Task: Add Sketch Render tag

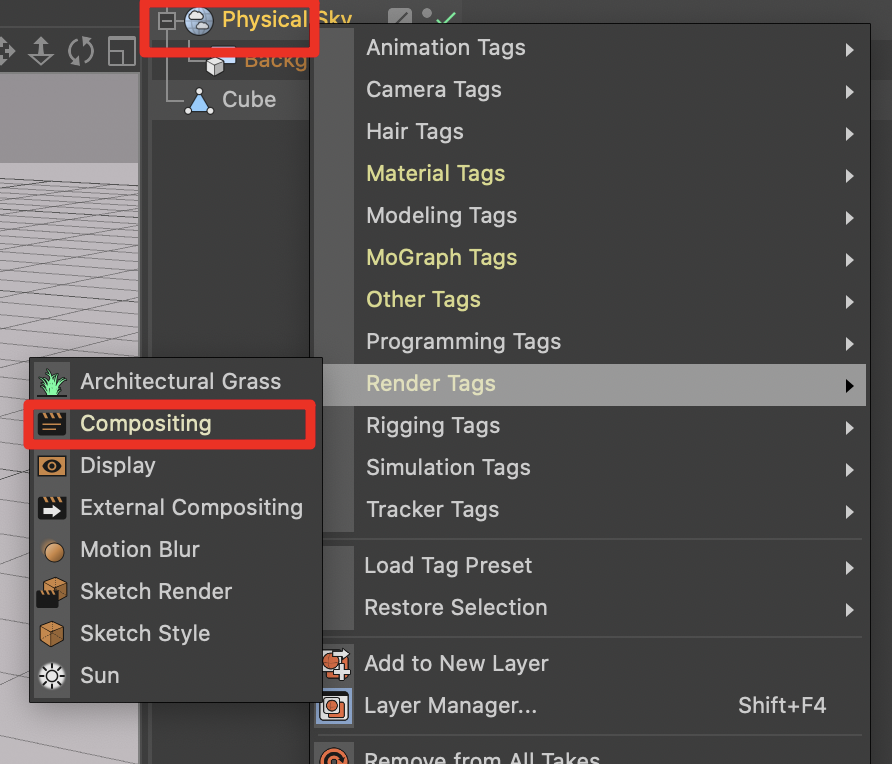Action: [x=176, y=592]
